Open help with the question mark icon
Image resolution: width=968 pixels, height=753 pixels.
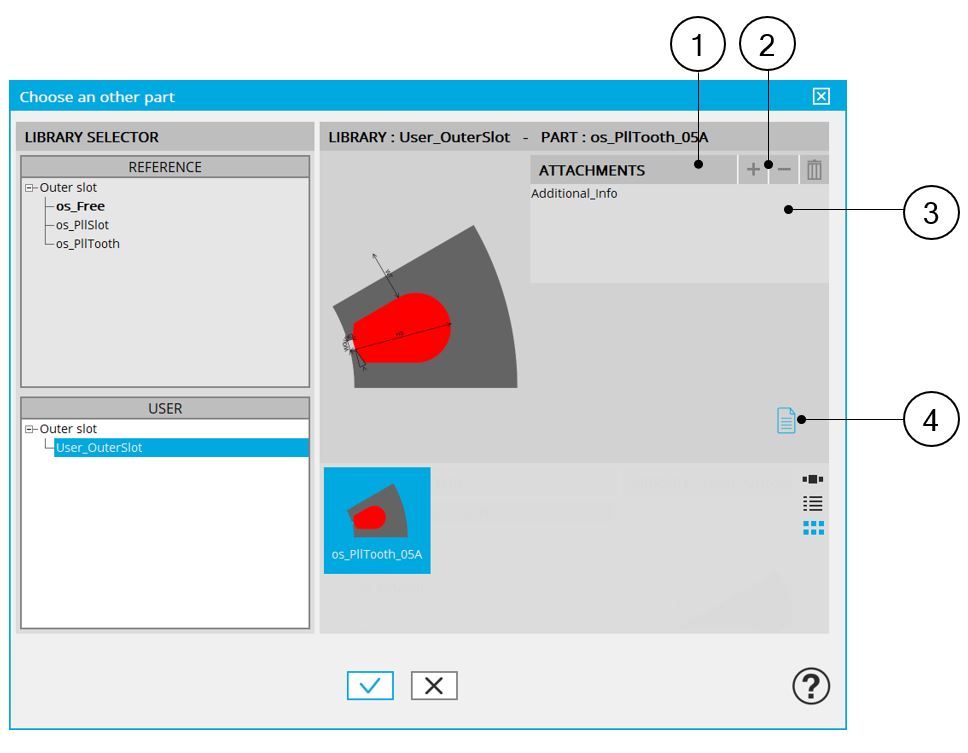tap(810, 685)
